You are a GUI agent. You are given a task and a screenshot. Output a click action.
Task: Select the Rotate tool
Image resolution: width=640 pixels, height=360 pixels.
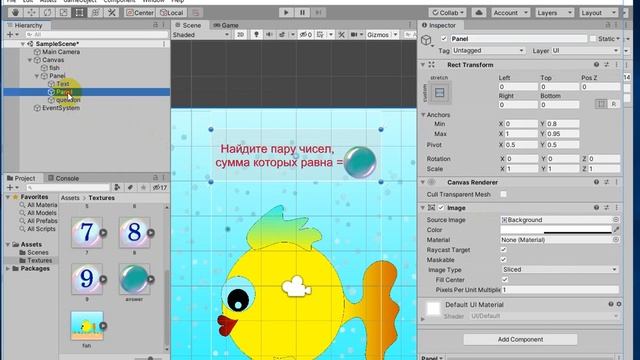point(47,13)
